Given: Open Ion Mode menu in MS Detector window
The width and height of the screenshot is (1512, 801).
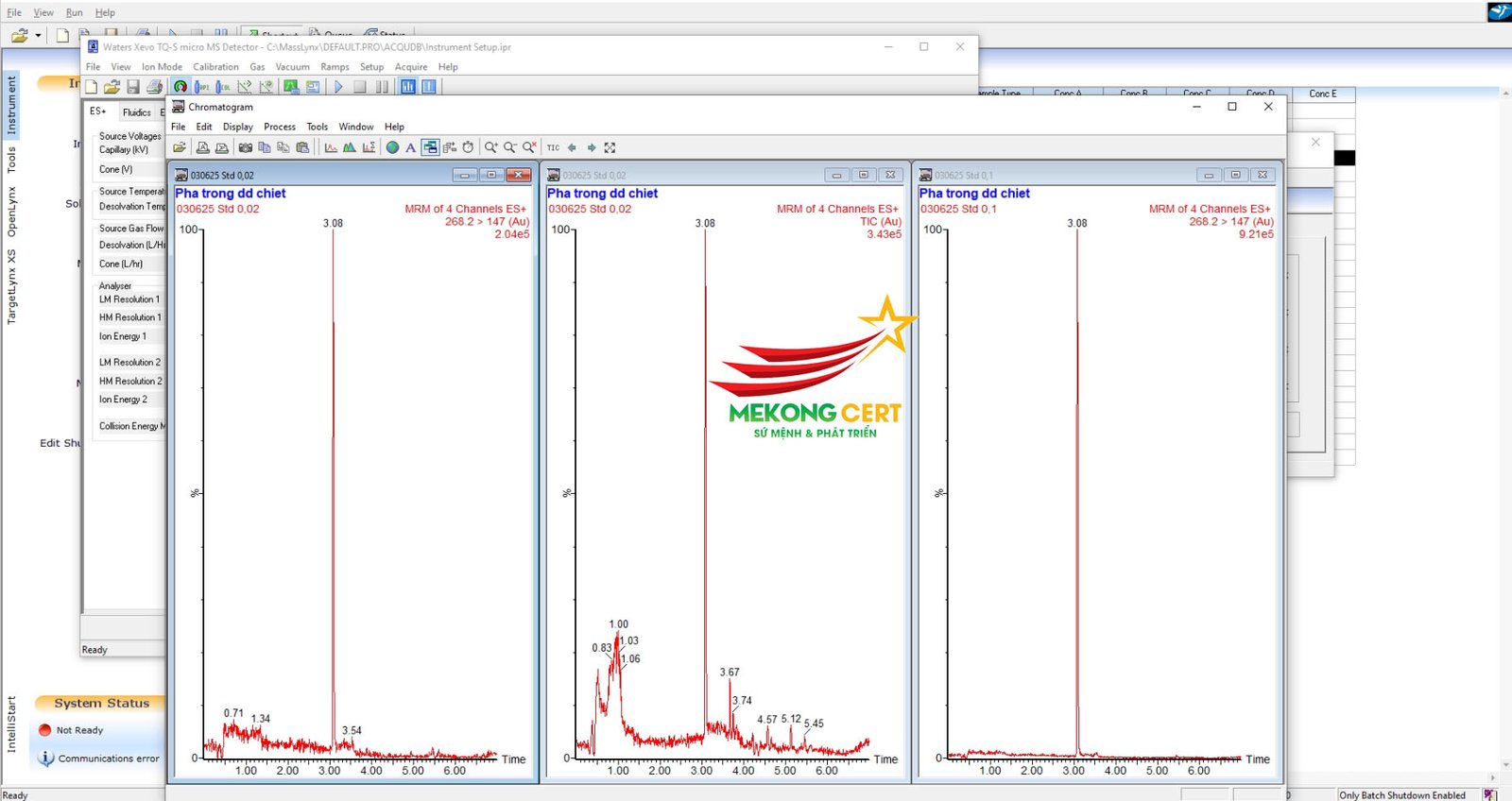Looking at the screenshot, I should point(162,67).
